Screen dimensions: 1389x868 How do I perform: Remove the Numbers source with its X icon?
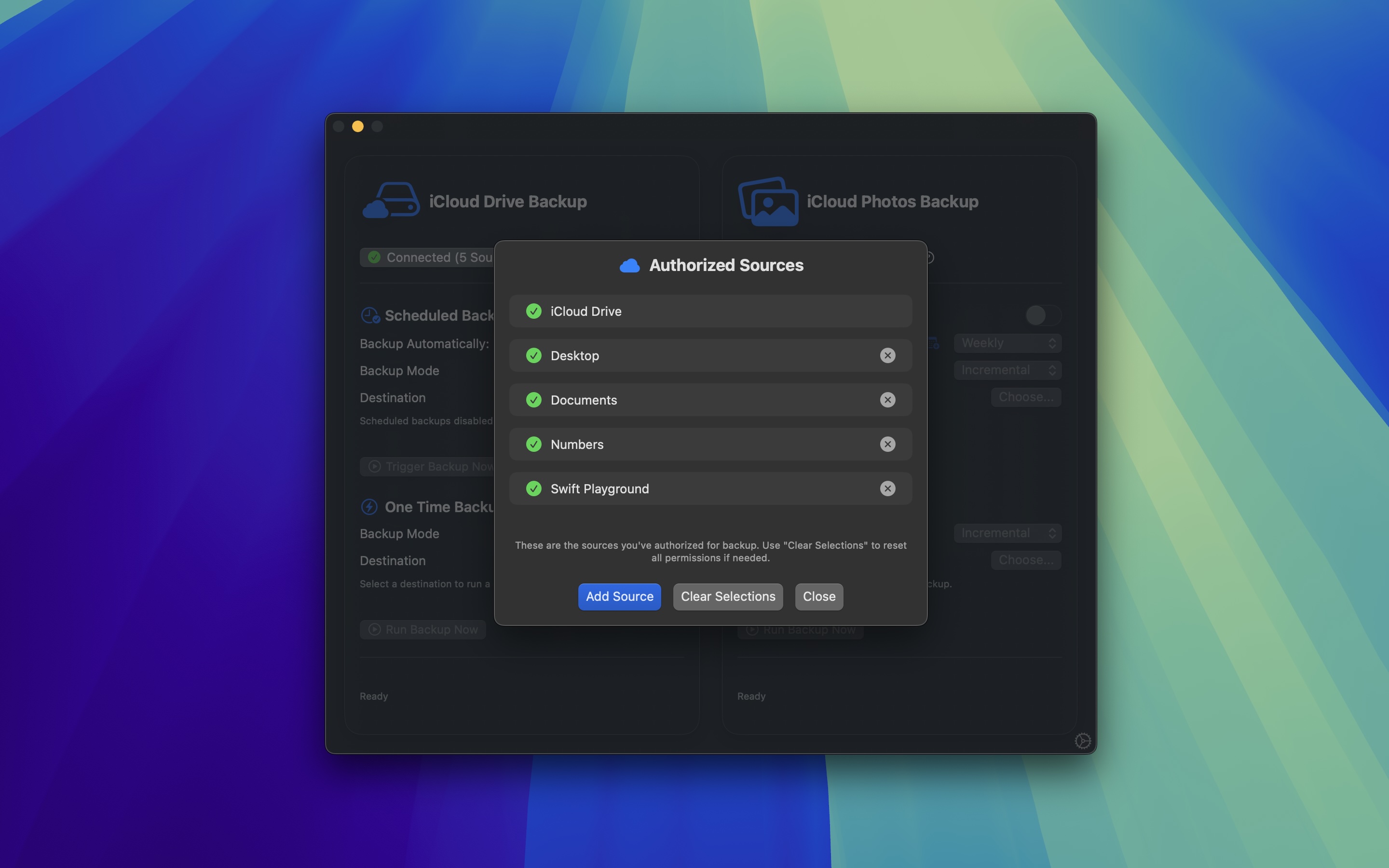[x=887, y=444]
